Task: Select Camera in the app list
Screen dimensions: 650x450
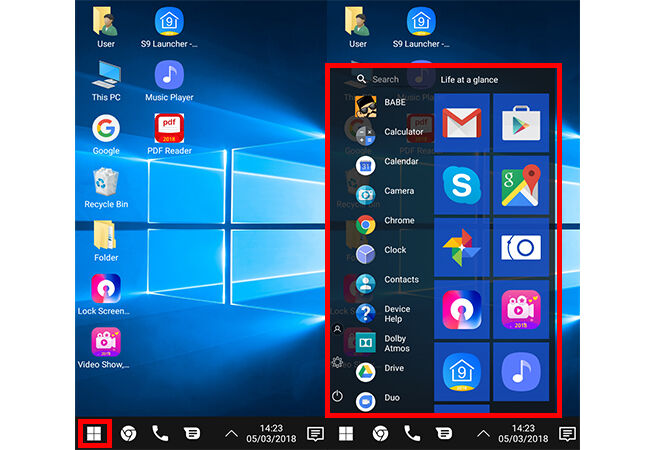Action: click(385, 193)
